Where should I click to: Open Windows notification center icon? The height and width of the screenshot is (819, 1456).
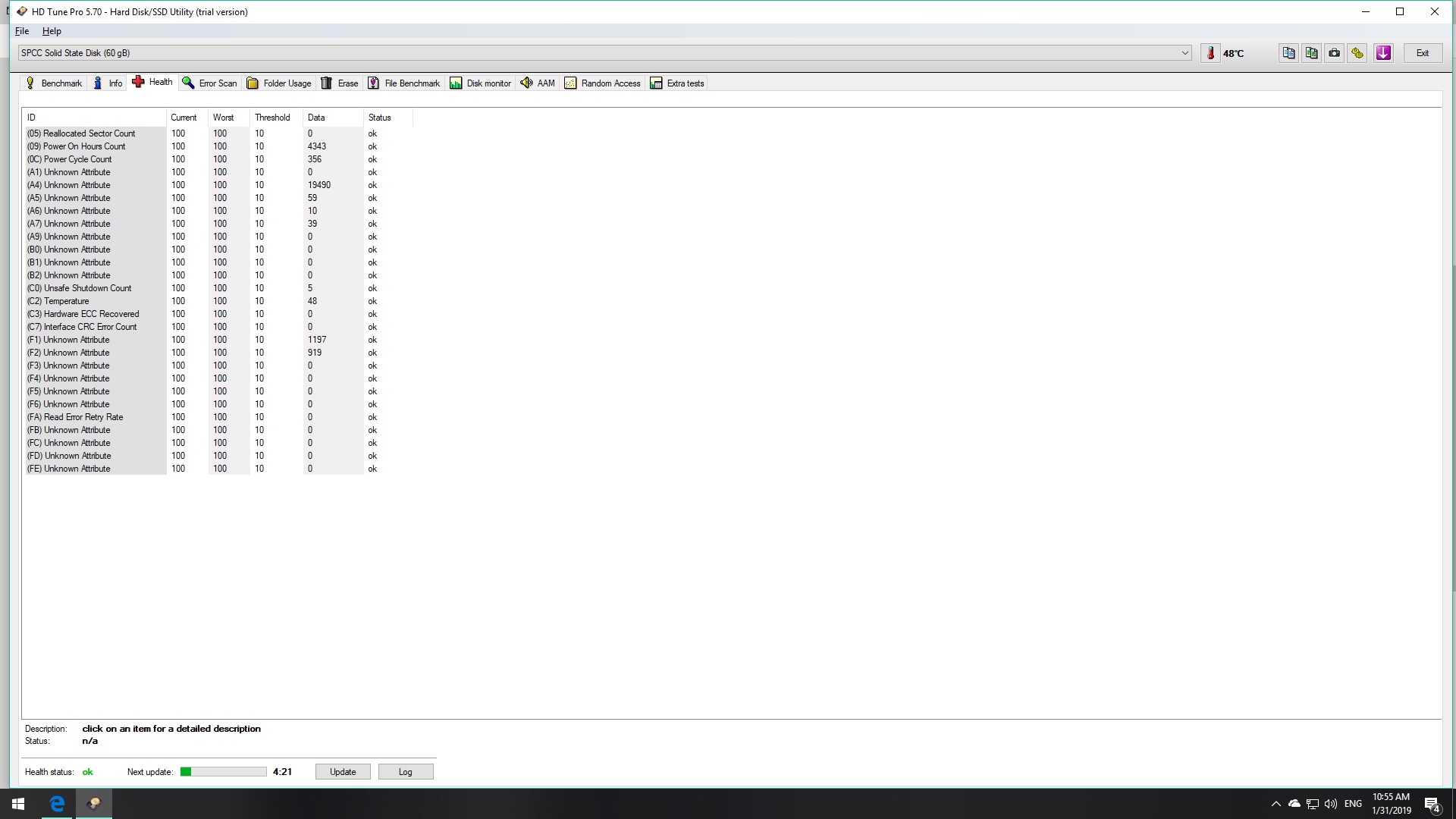(1432, 804)
